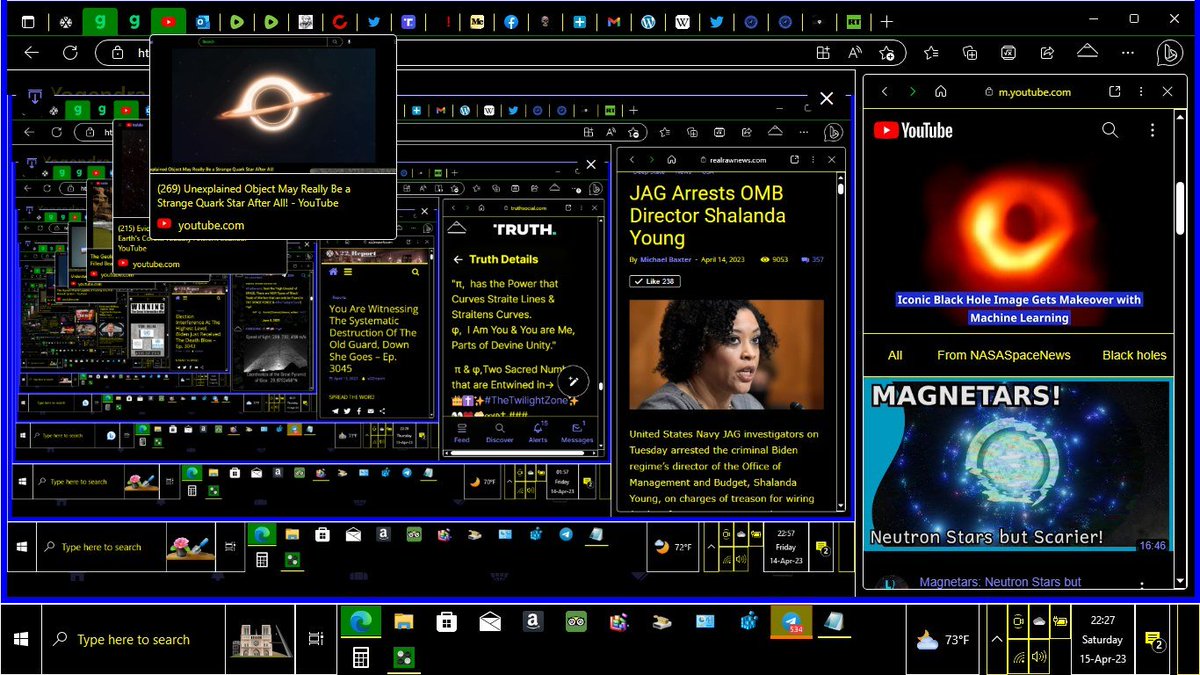The height and width of the screenshot is (675, 1200).
Task: Open Edge Settings and more menu
Action: pyautogui.click(x=1128, y=53)
